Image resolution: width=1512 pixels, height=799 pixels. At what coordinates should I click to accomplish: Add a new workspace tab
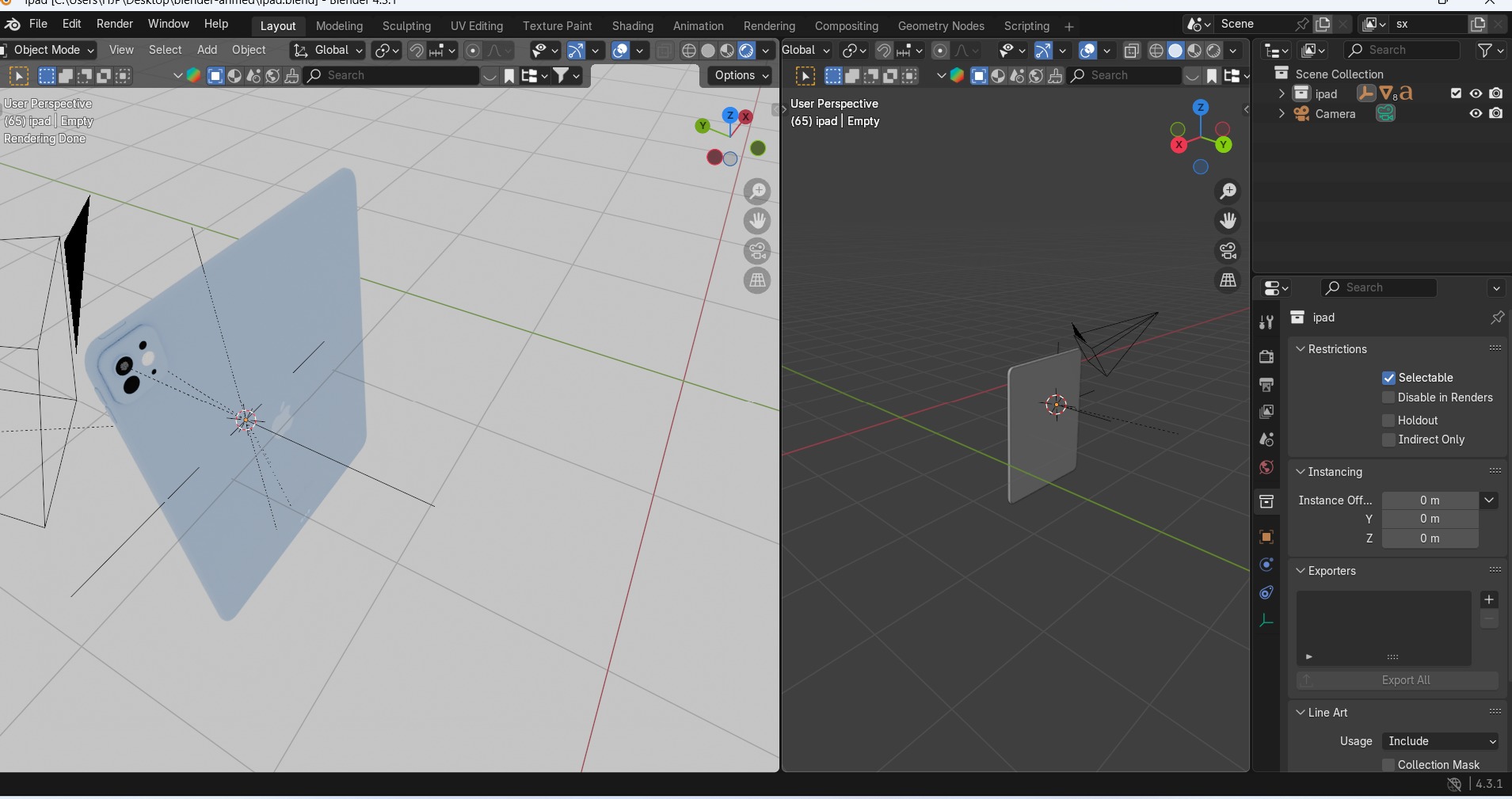1068,27
